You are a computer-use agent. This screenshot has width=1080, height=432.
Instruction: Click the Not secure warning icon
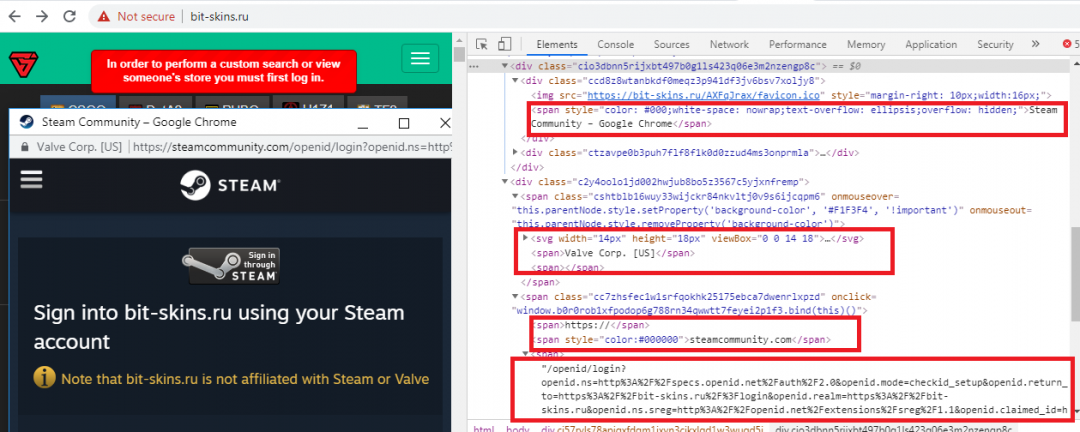(104, 16)
